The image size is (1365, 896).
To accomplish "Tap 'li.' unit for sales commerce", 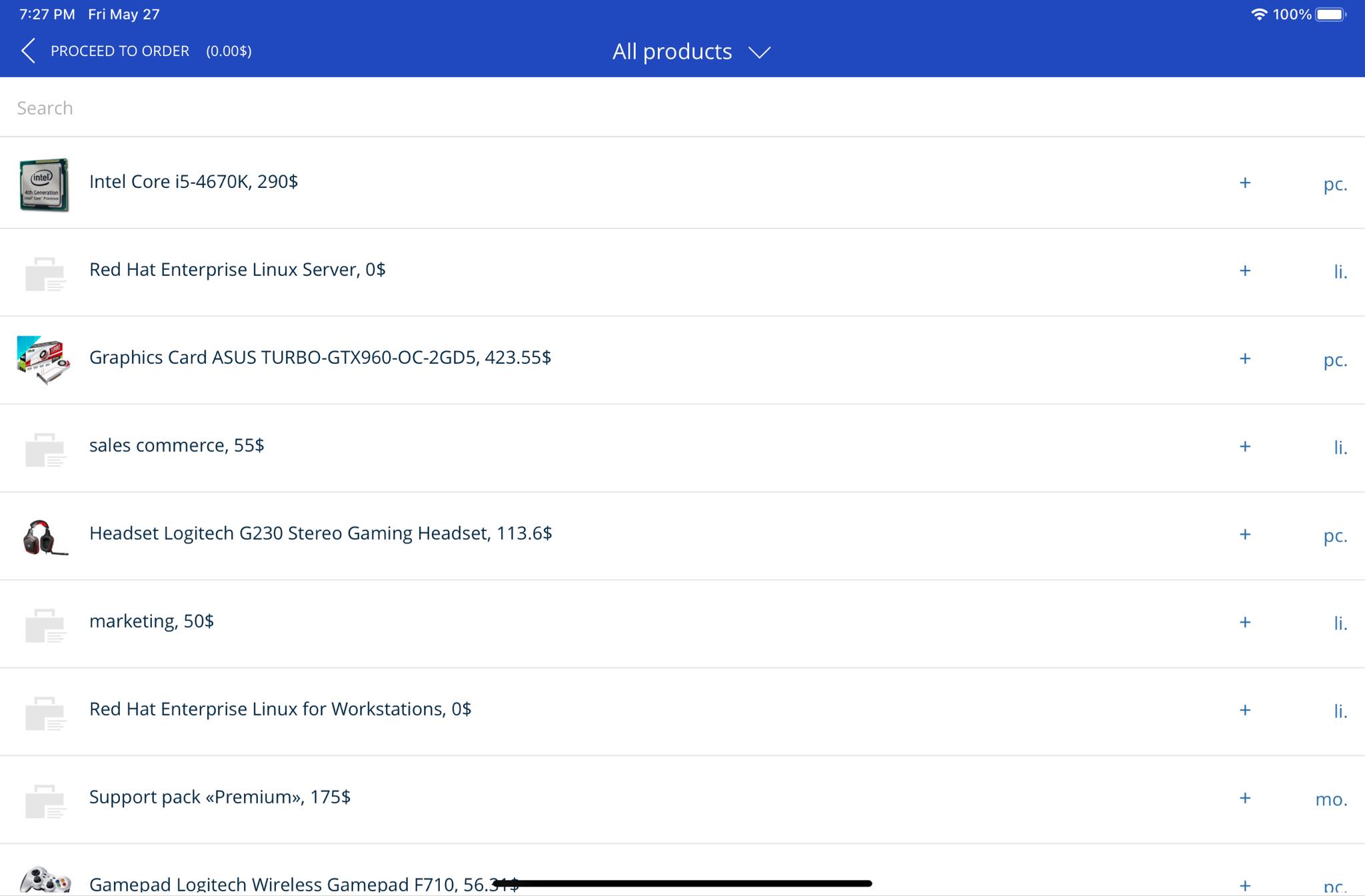I will tap(1340, 448).
